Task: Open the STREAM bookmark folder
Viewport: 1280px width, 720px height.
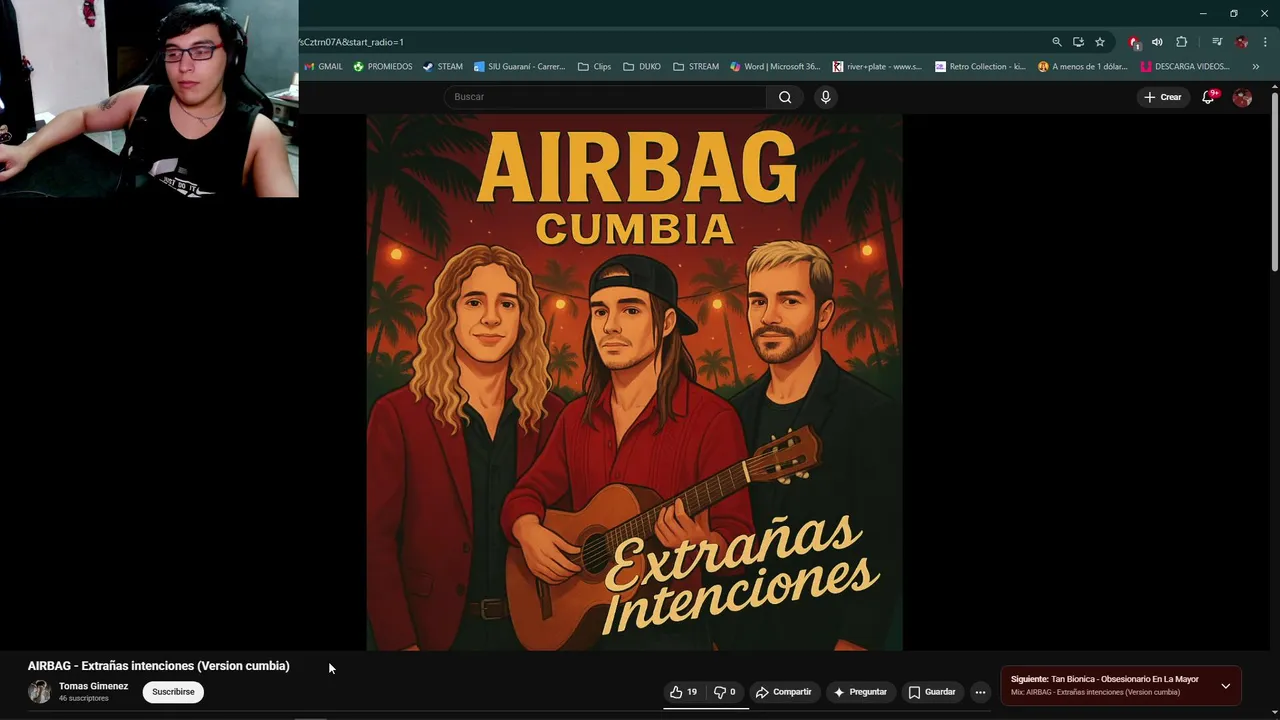Action: (x=696, y=67)
